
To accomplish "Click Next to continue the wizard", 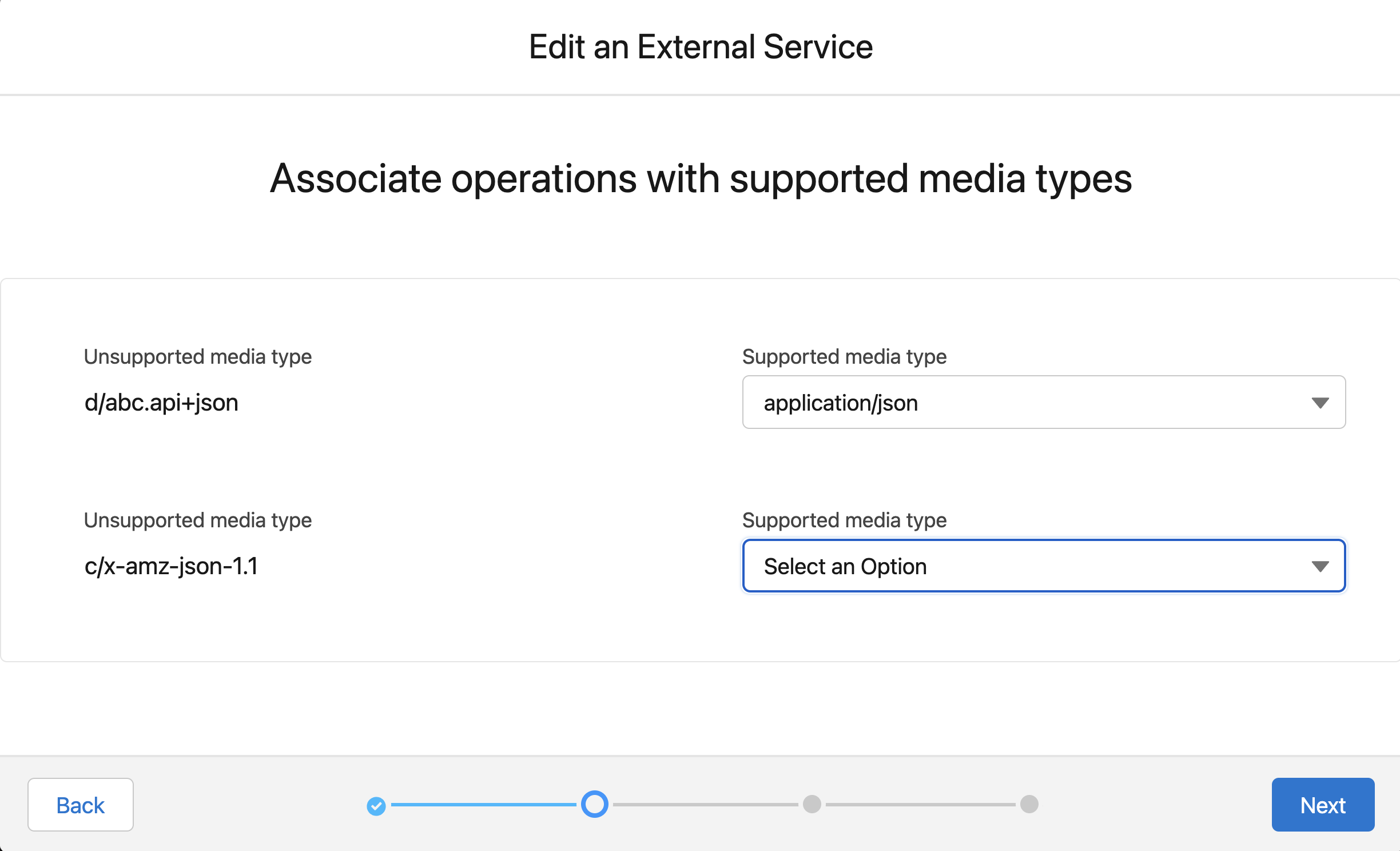I will [1322, 805].
